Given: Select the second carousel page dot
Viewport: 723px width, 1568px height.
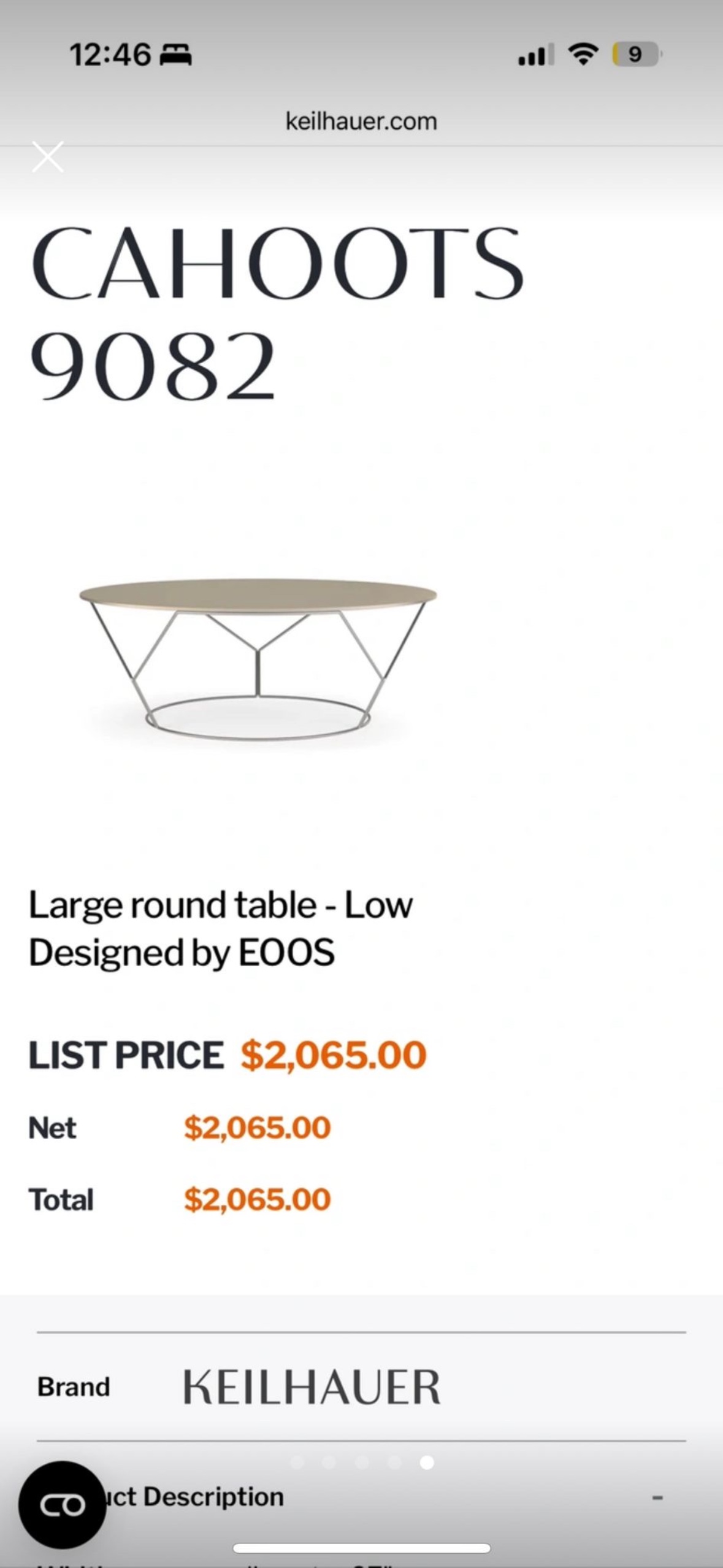Looking at the screenshot, I should 329,1462.
